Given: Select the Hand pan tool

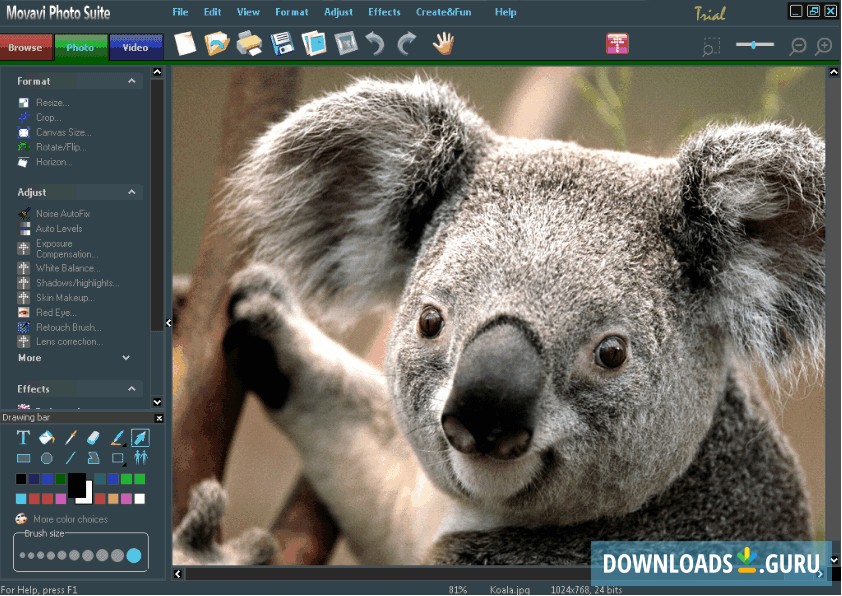Looking at the screenshot, I should click(x=443, y=43).
